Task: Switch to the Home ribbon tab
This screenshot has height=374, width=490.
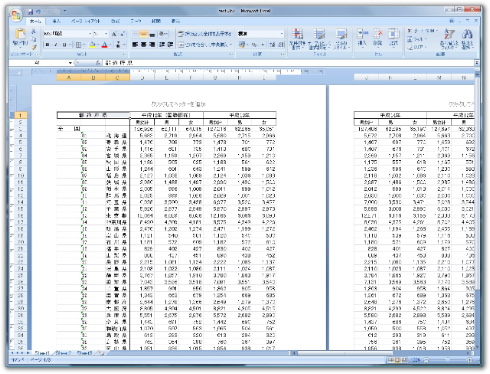Action: coord(36,21)
